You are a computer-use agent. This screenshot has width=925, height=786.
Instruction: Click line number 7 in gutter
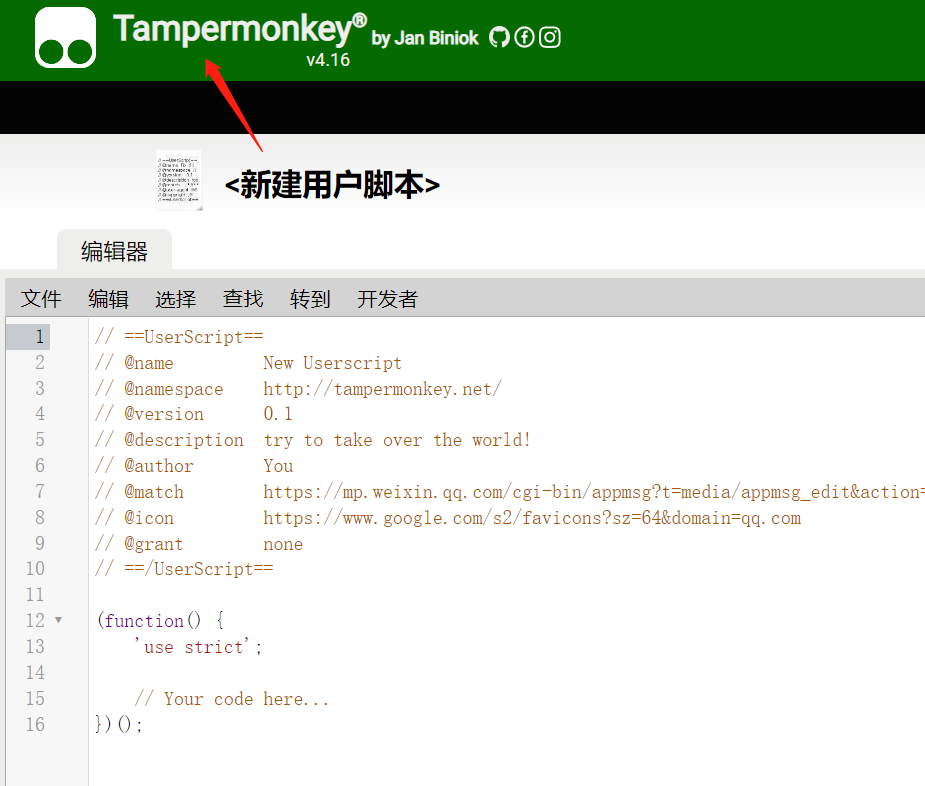tap(40, 491)
